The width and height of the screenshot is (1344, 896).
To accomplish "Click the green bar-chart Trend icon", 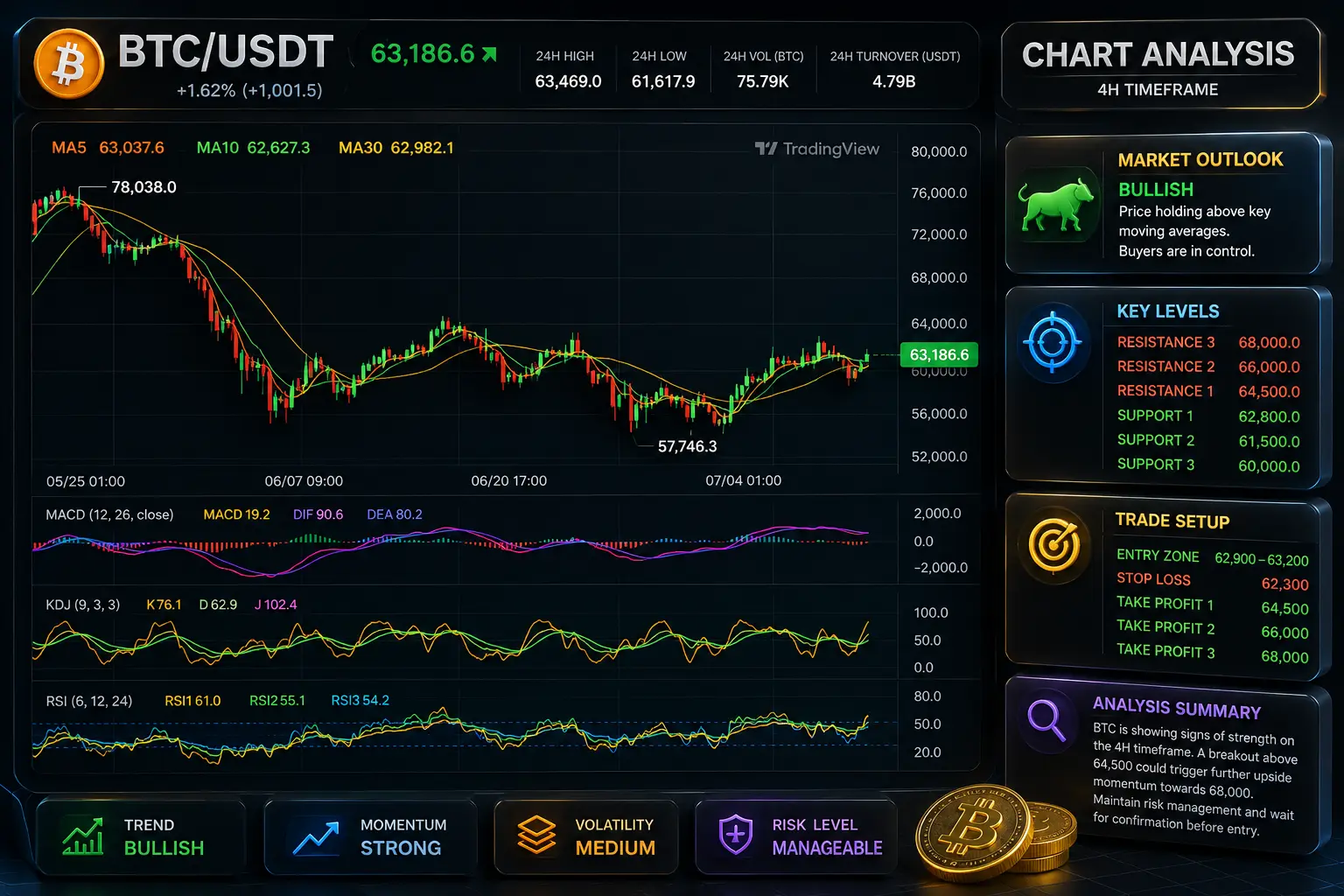I will [83, 836].
